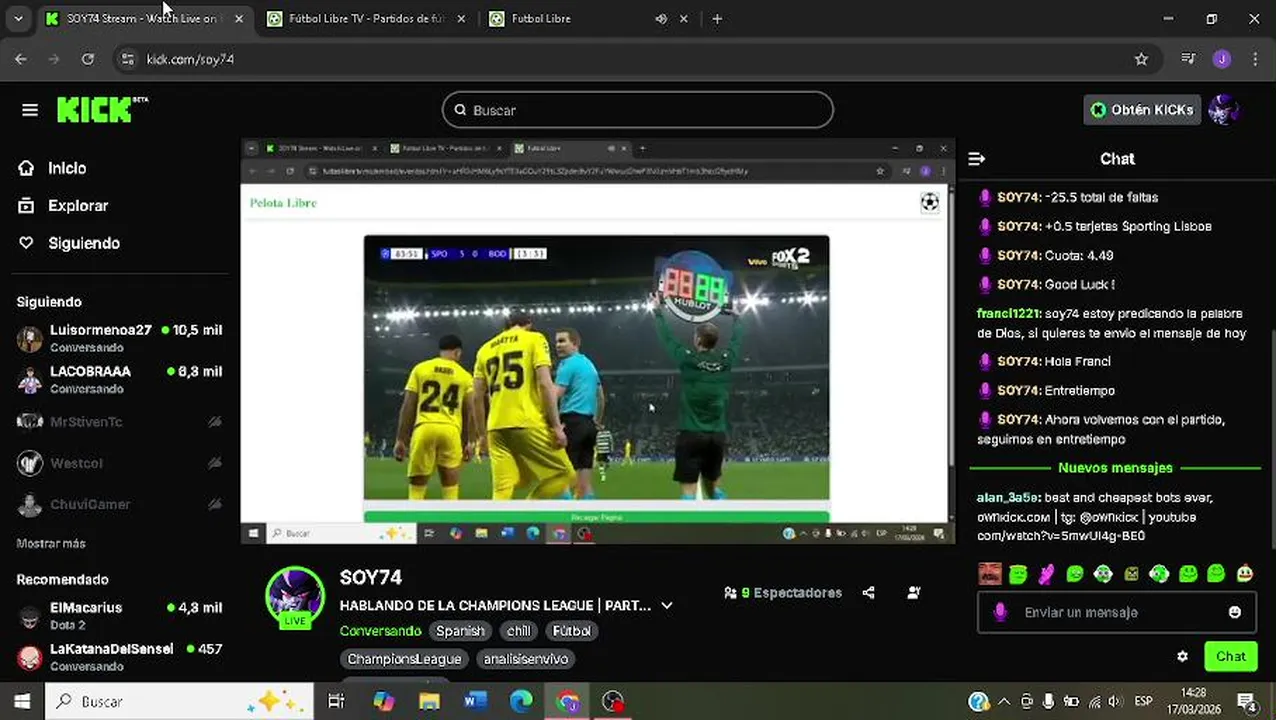Click the purple badge icon in chat input

[x=1000, y=612]
